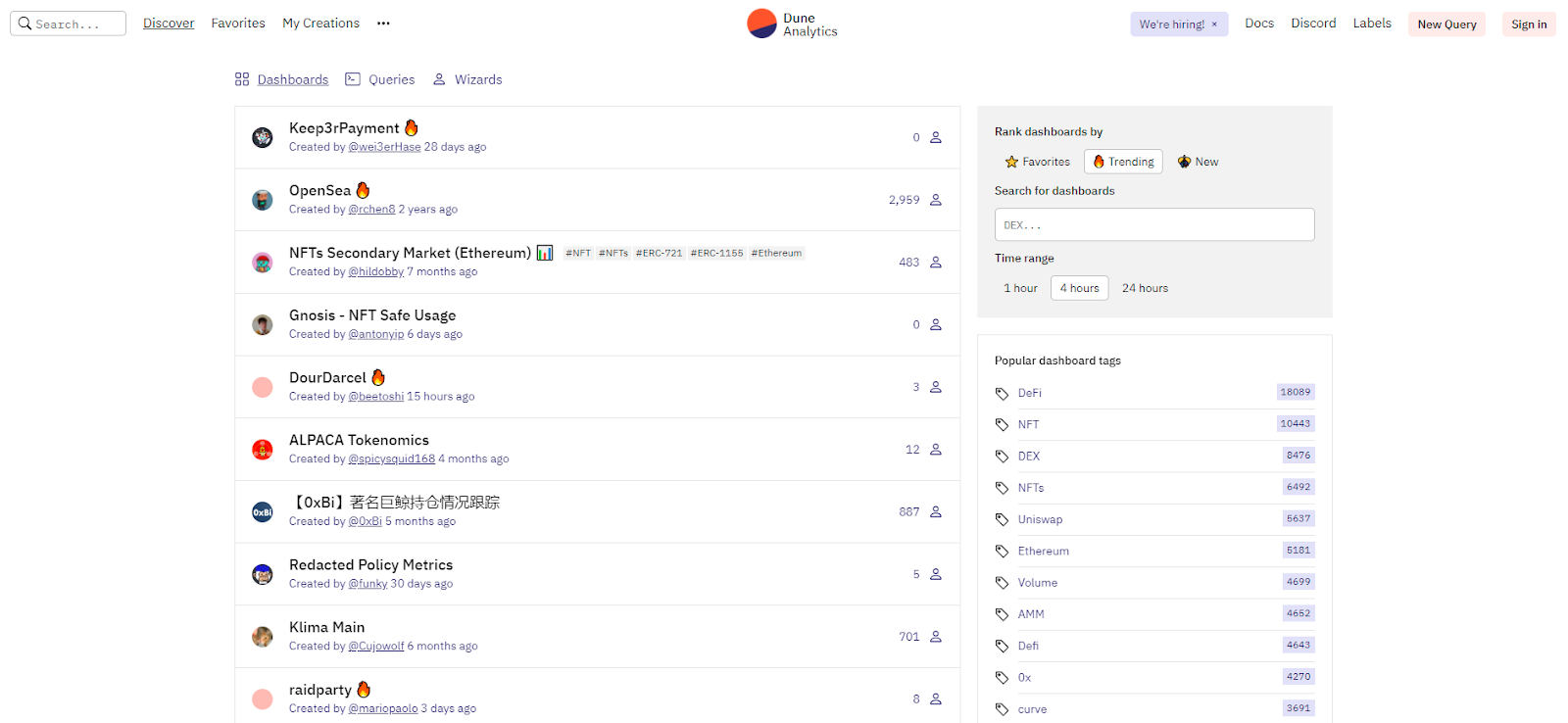Switch to the Queries tab

click(380, 79)
